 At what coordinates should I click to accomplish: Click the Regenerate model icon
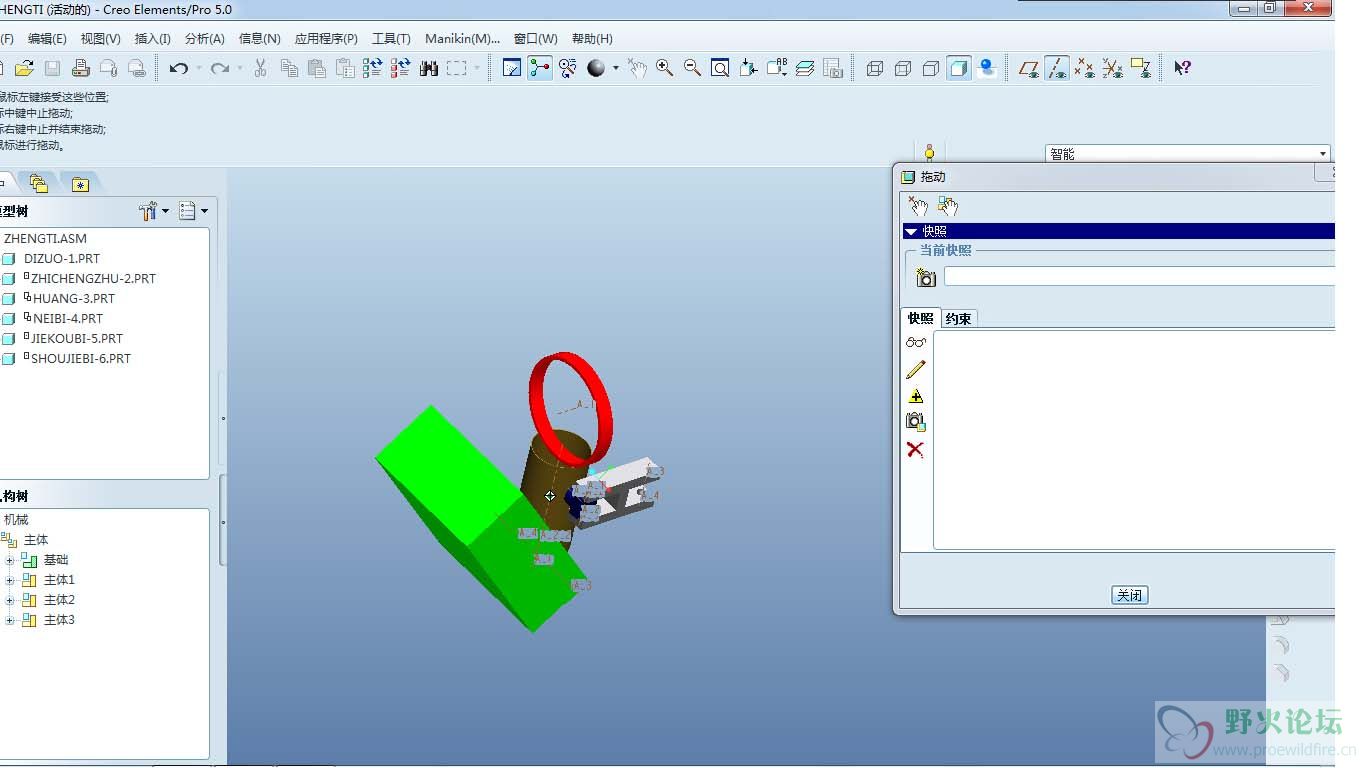click(373, 68)
